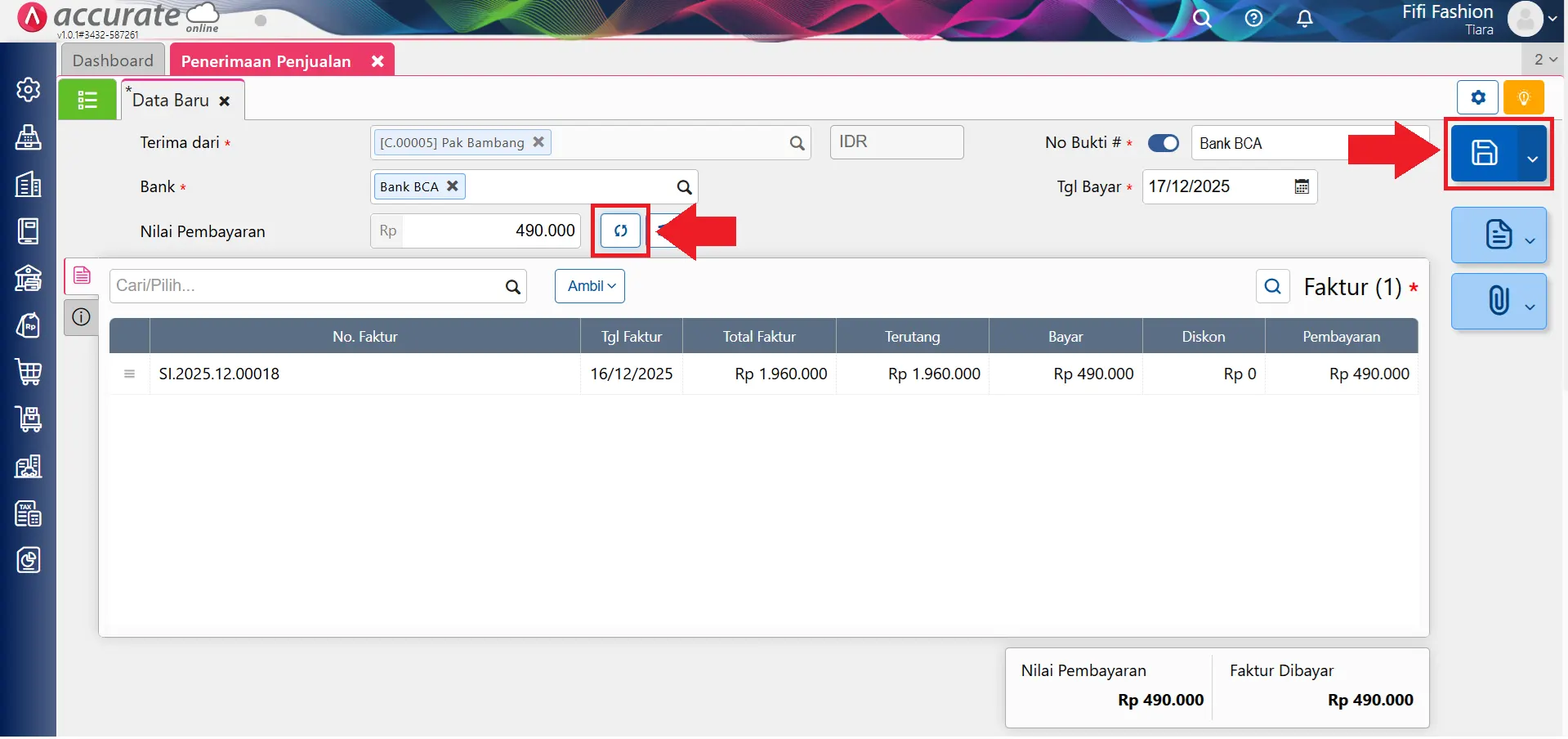Close the Data Baru tab
1568x739 pixels.
pos(225,101)
